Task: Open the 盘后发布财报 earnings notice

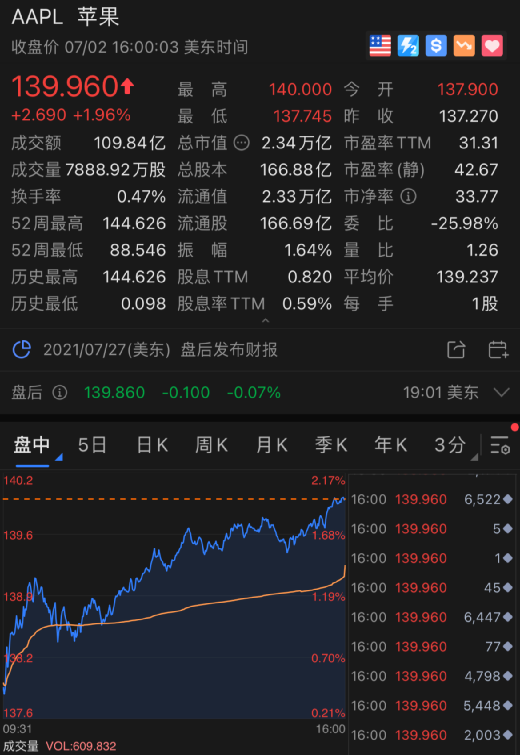Action: click(229, 350)
